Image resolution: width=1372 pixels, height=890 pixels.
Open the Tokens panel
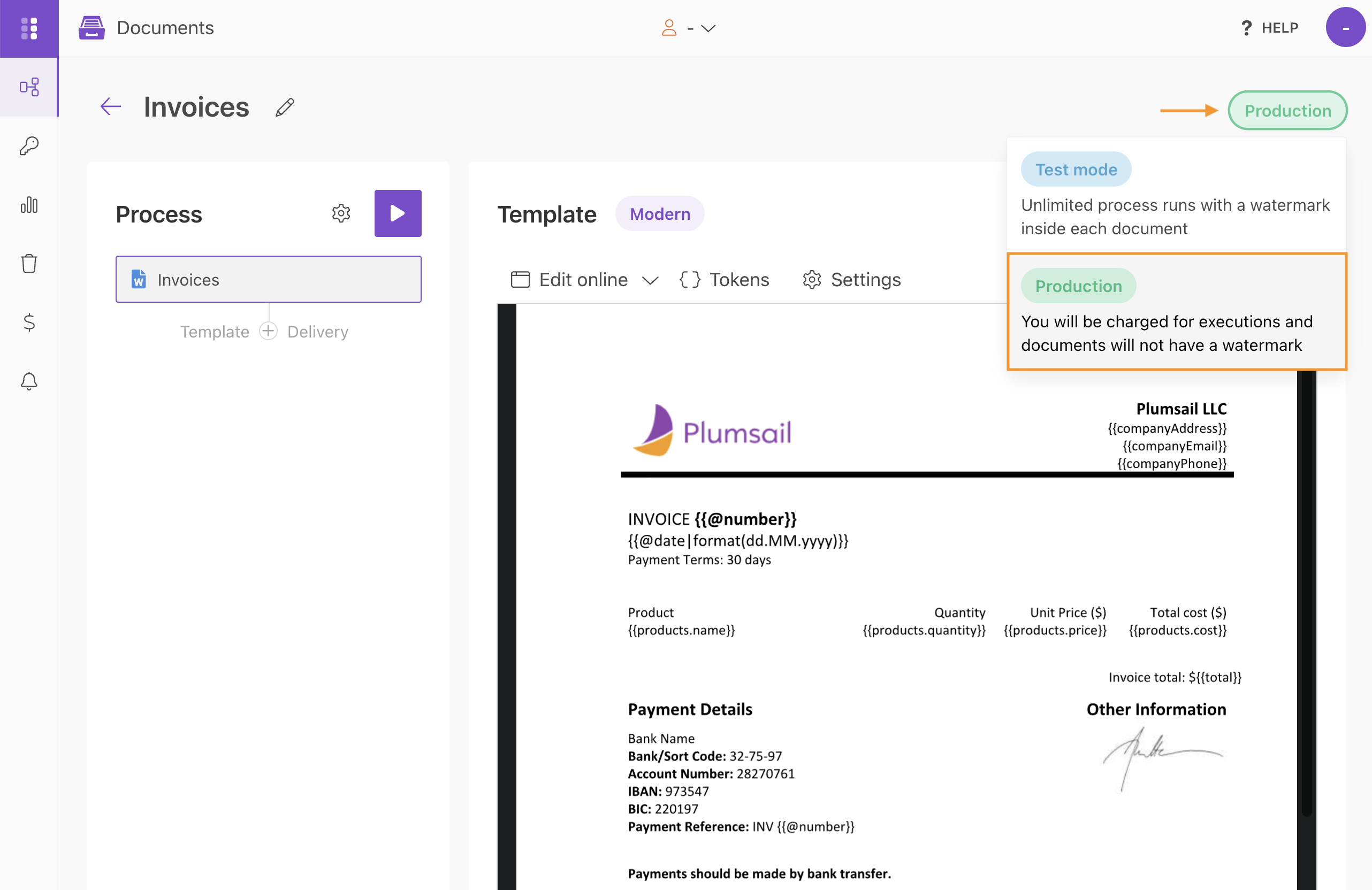[724, 279]
